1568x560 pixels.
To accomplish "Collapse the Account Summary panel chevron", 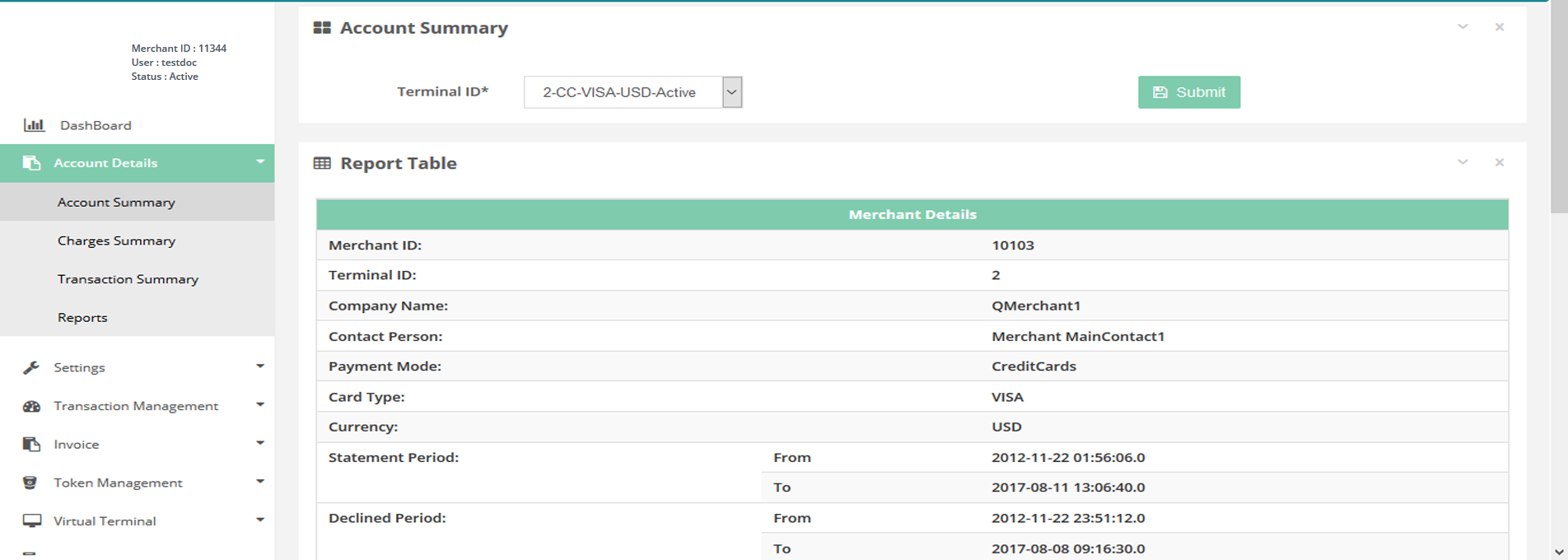I will click(x=1463, y=27).
